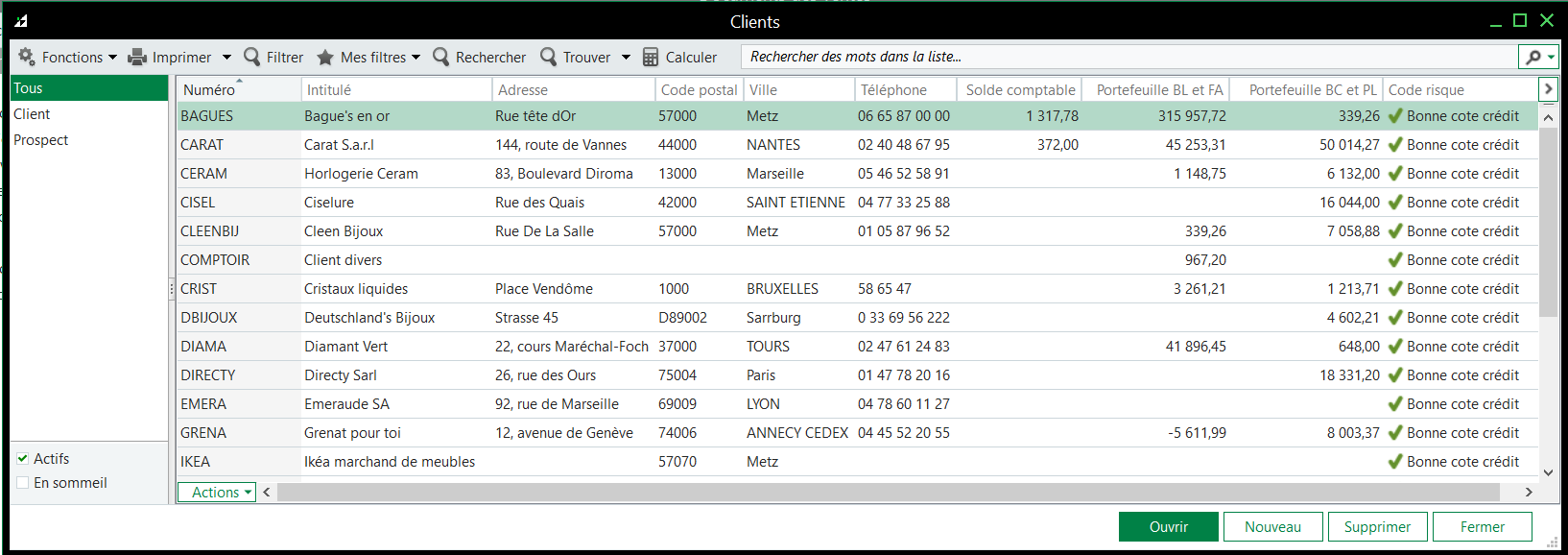Click the vertical scrollbar thumb of the list
Image resolution: width=1568 pixels, height=555 pixels.
[x=1548, y=223]
